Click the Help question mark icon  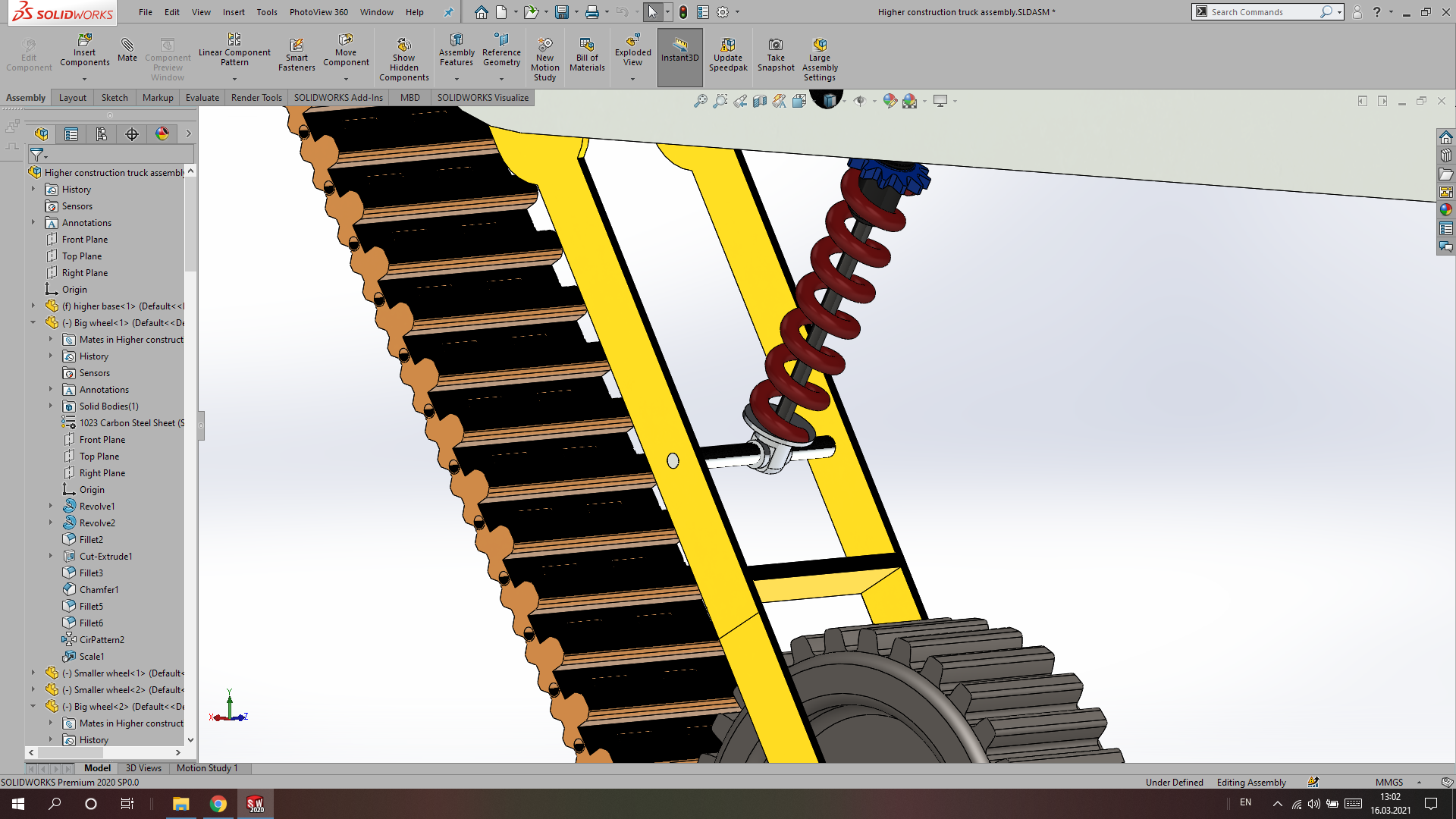tap(1376, 12)
